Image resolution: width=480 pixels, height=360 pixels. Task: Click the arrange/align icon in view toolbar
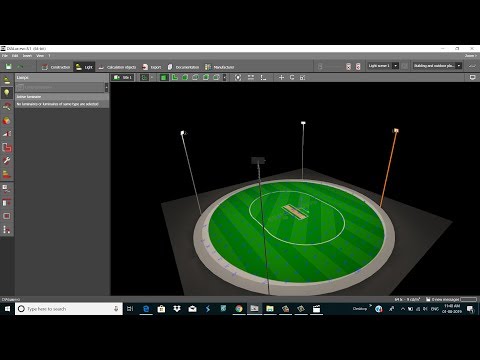pyautogui.click(x=251, y=77)
